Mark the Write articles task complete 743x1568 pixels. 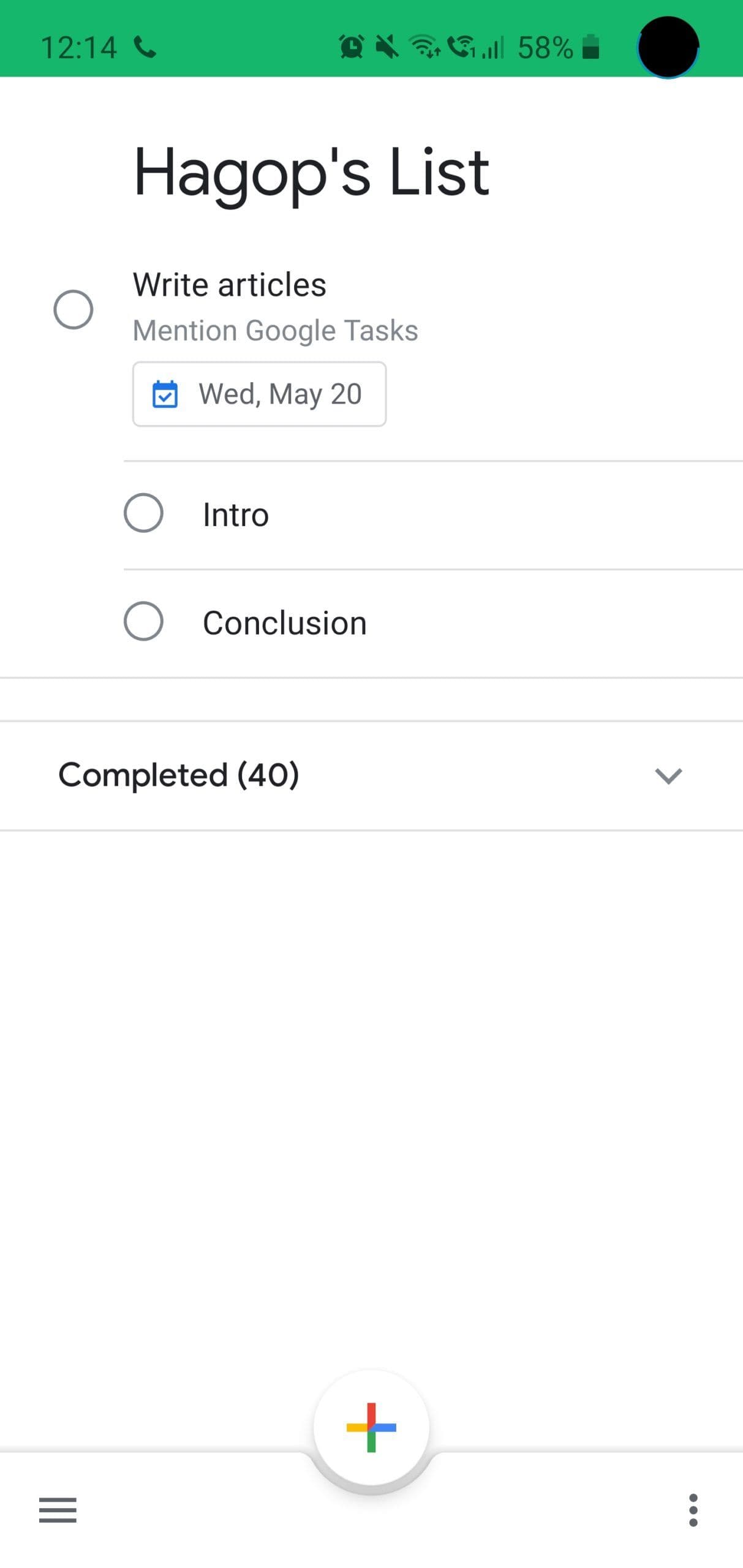(x=74, y=309)
